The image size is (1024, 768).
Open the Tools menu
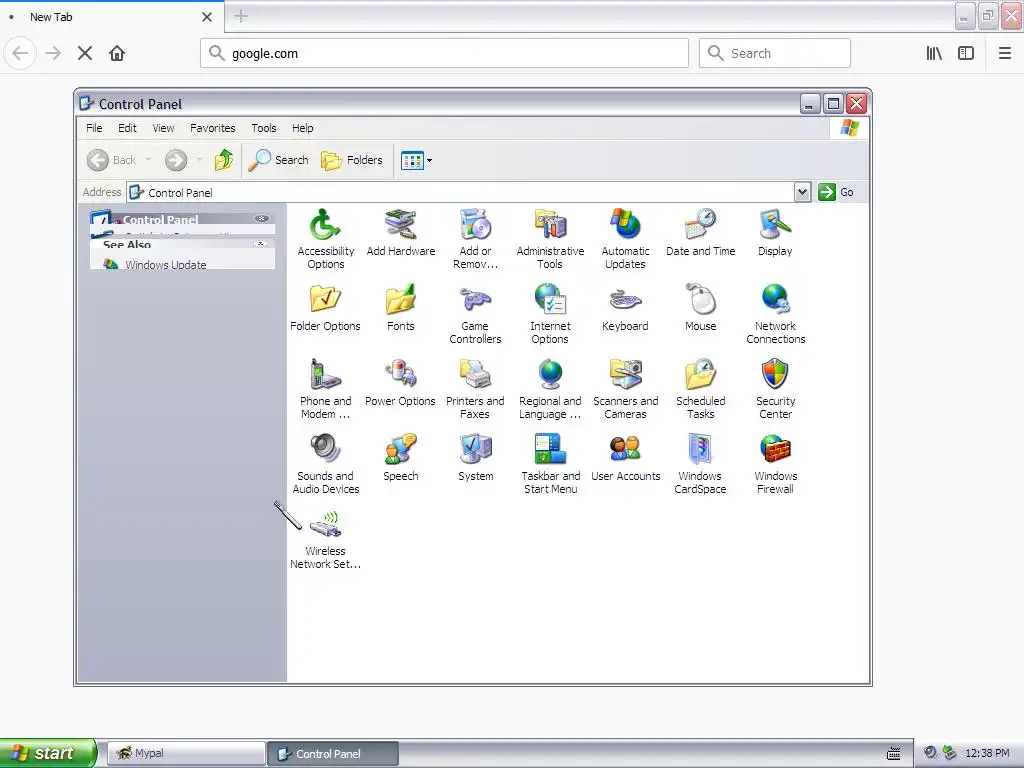[x=264, y=128]
